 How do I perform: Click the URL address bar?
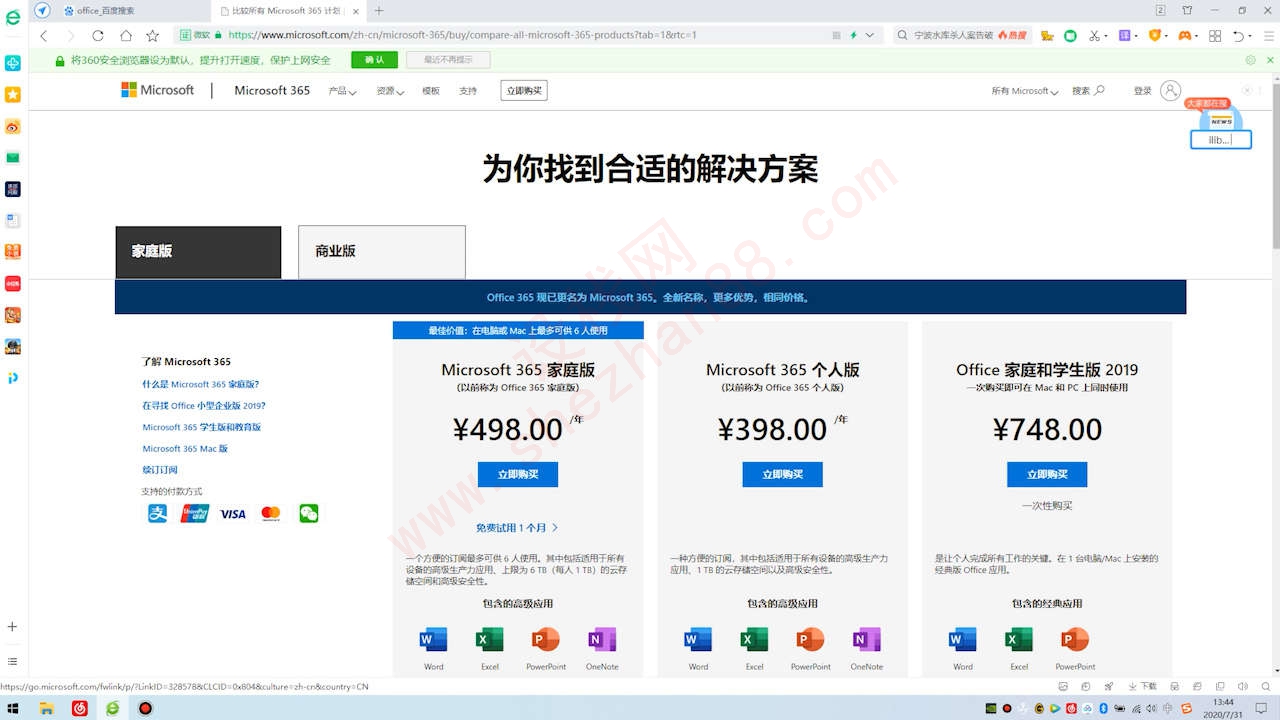pos(530,35)
